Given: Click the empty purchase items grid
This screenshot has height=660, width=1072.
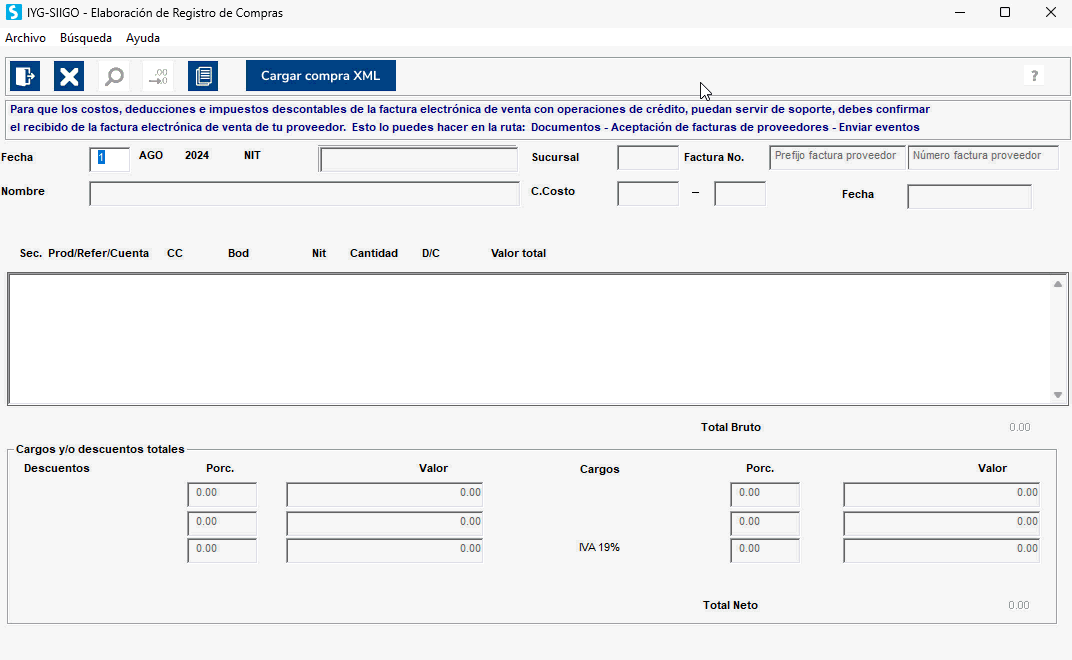Looking at the screenshot, I should pyautogui.click(x=529, y=339).
